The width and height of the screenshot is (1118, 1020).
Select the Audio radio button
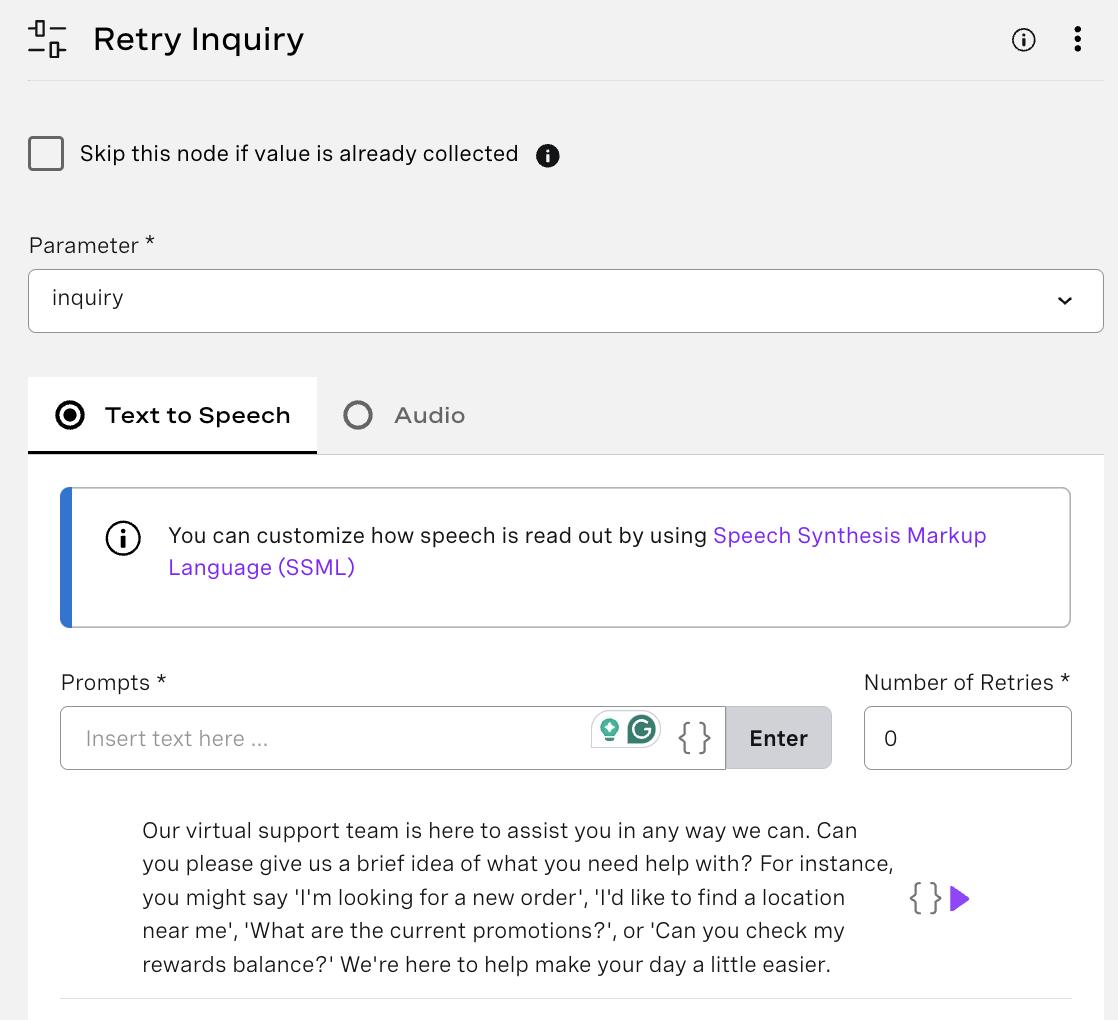pyautogui.click(x=358, y=415)
